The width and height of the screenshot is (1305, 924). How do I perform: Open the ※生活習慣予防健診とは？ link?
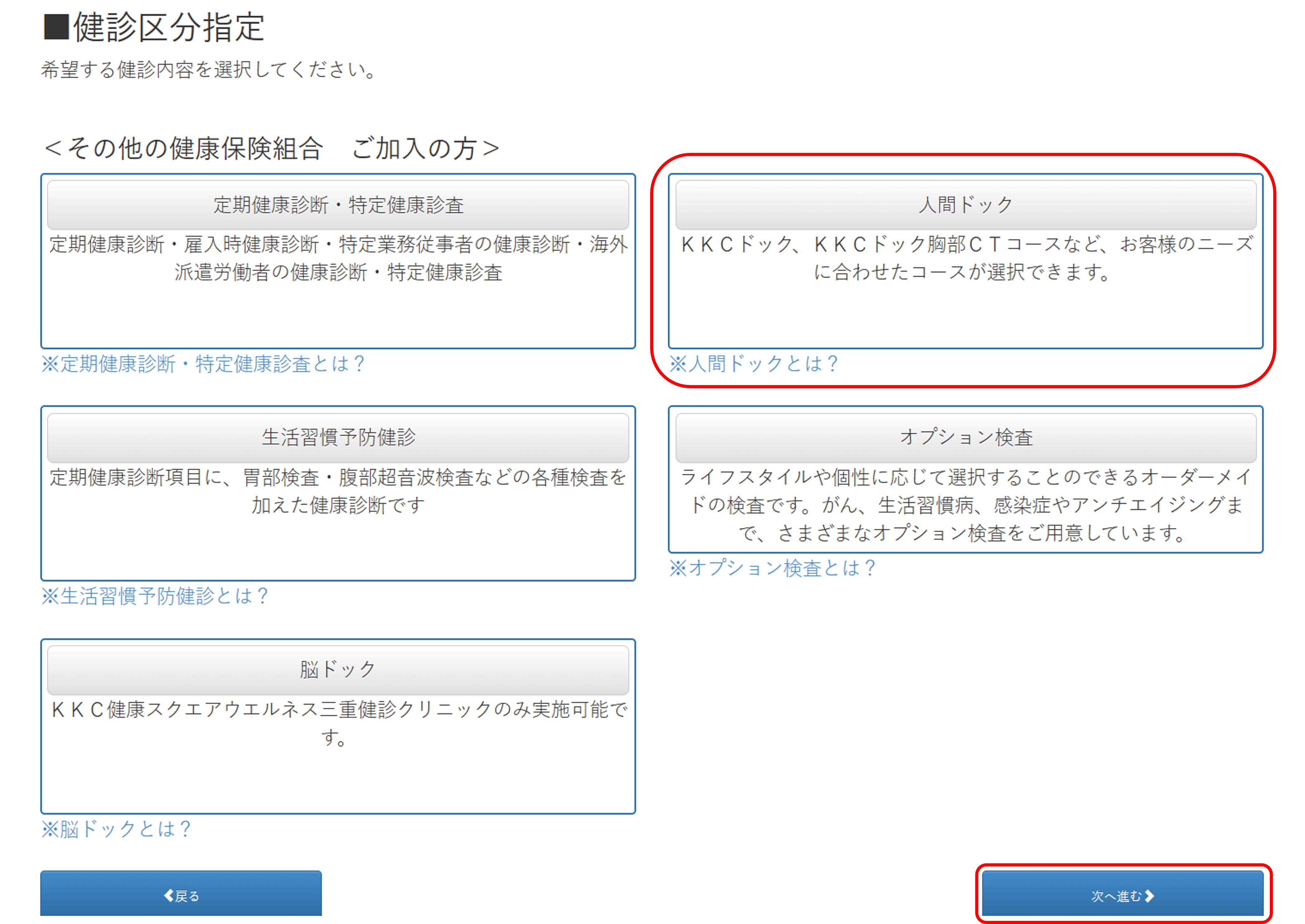tap(155, 596)
